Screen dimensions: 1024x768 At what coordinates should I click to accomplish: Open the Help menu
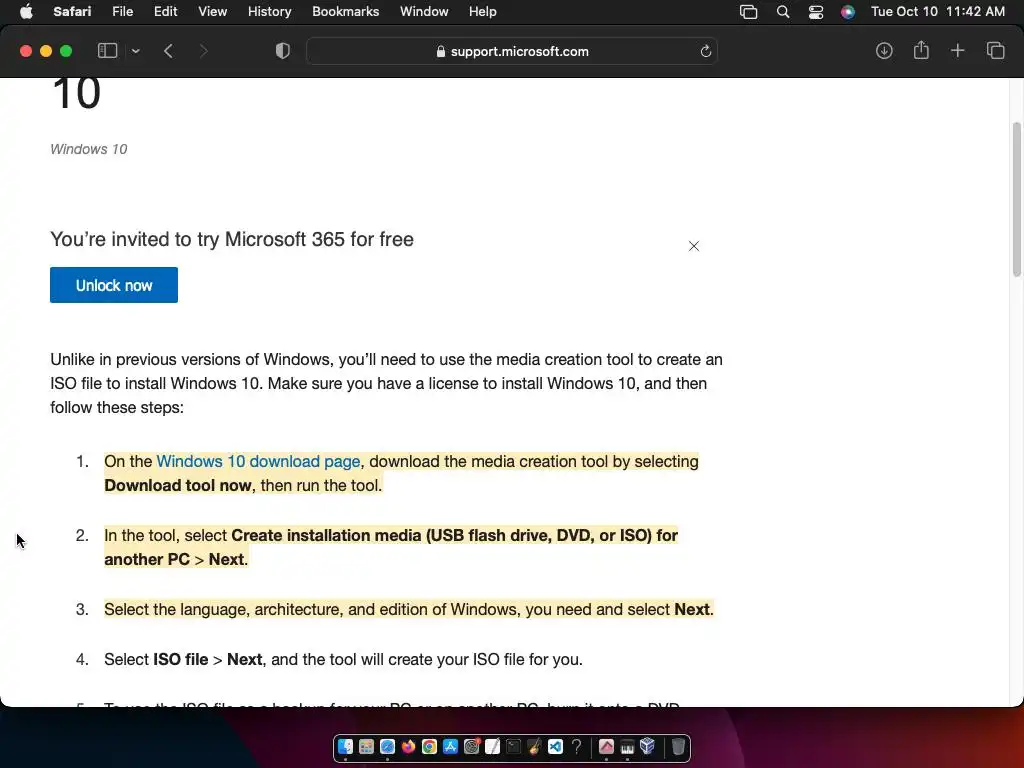(x=483, y=12)
